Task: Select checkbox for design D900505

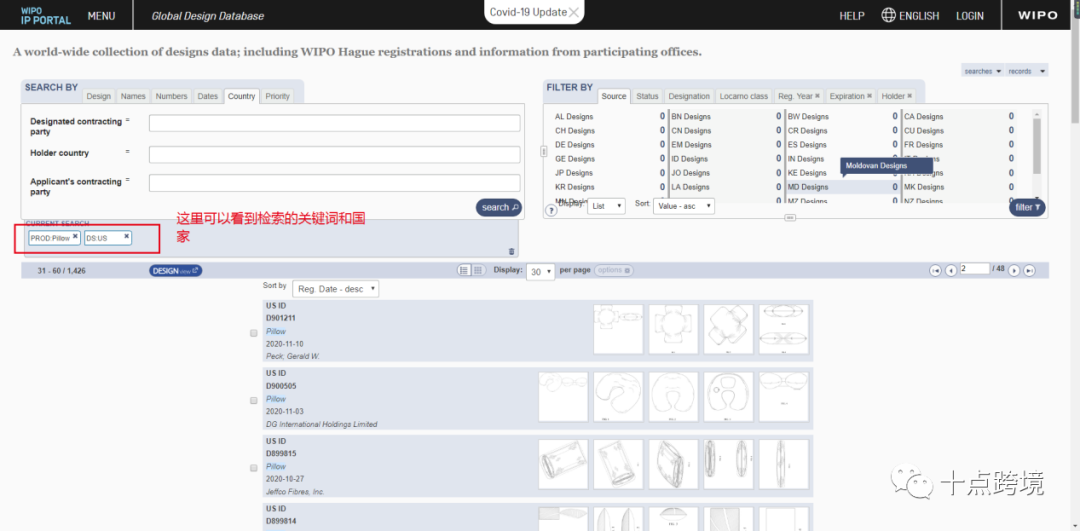Action: click(x=253, y=400)
